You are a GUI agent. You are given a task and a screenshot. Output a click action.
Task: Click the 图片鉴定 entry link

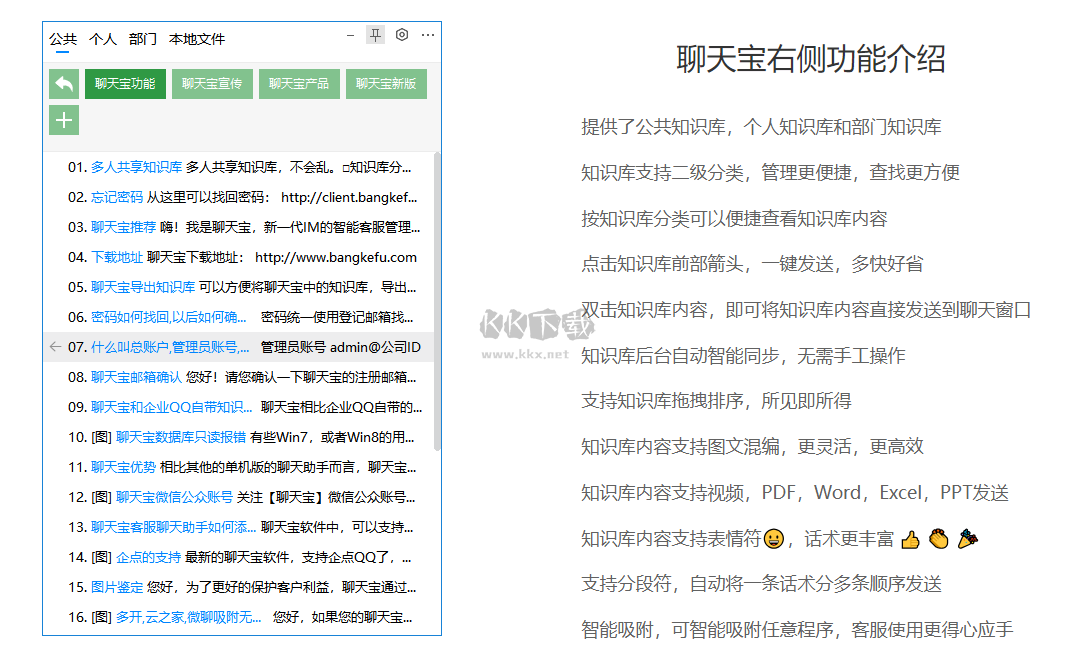click(x=118, y=586)
